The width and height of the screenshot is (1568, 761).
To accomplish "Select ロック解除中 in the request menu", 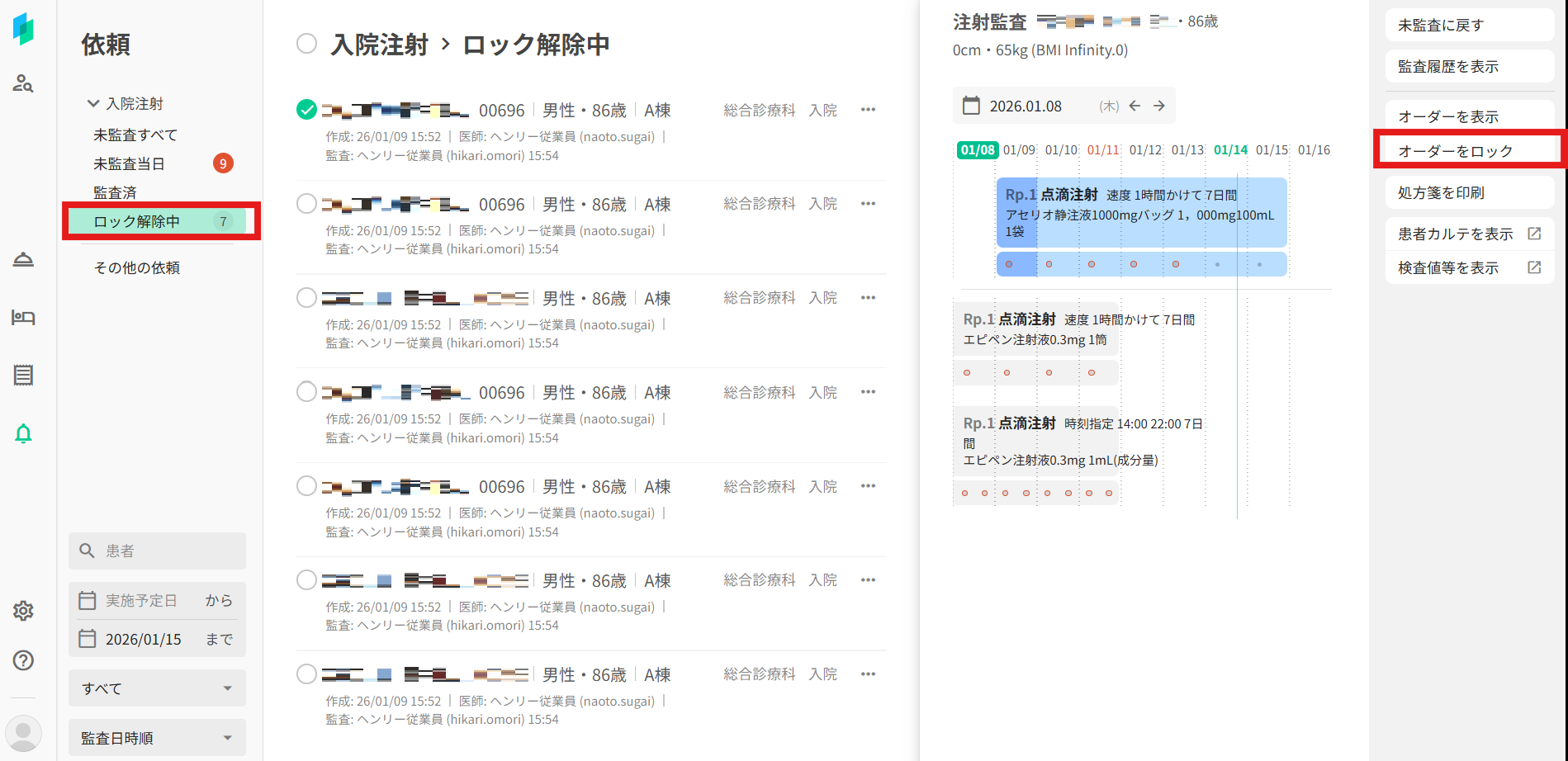I will 157,221.
